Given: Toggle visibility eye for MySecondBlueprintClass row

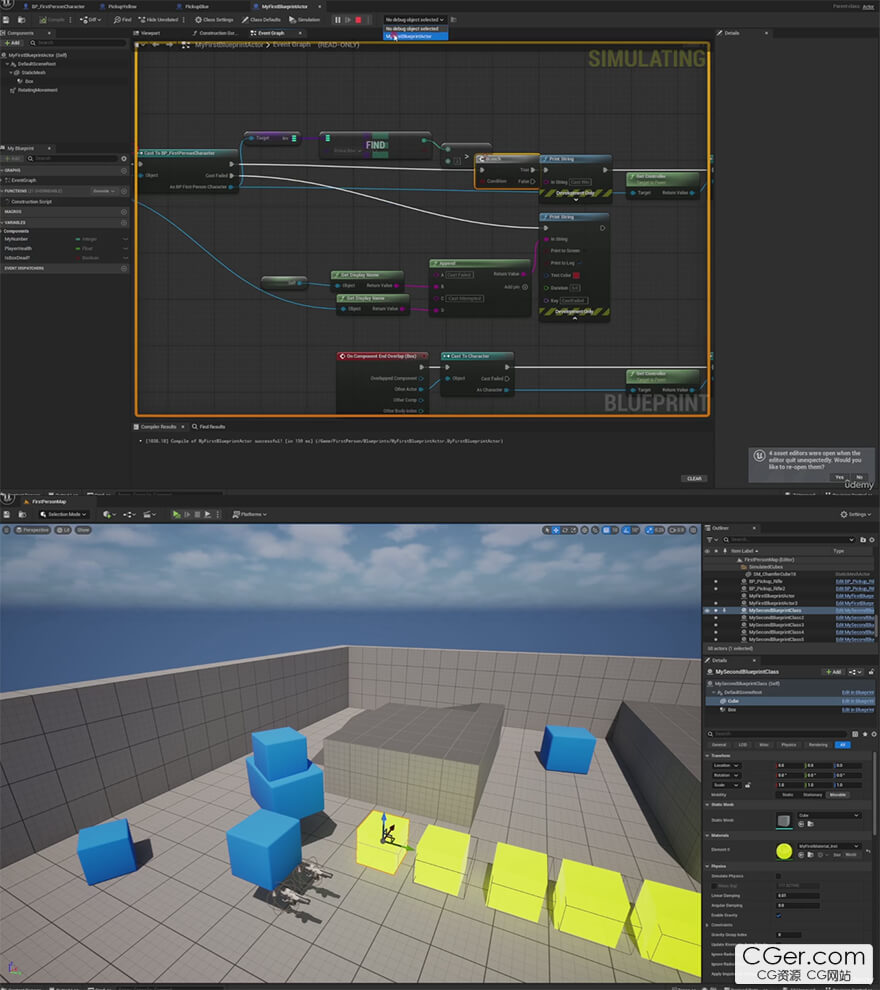Looking at the screenshot, I should 707,611.
